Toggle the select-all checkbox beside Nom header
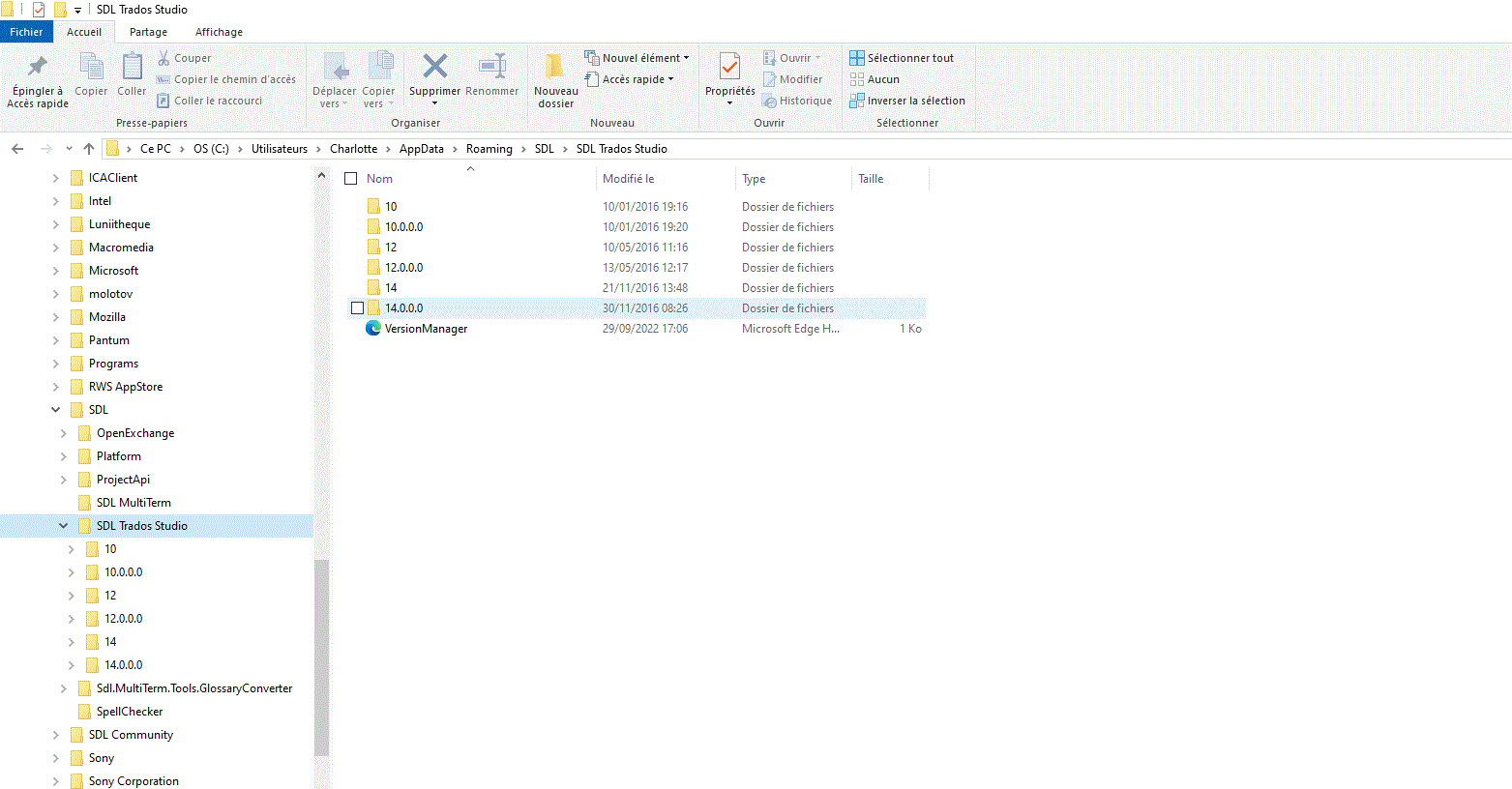 tap(350, 178)
